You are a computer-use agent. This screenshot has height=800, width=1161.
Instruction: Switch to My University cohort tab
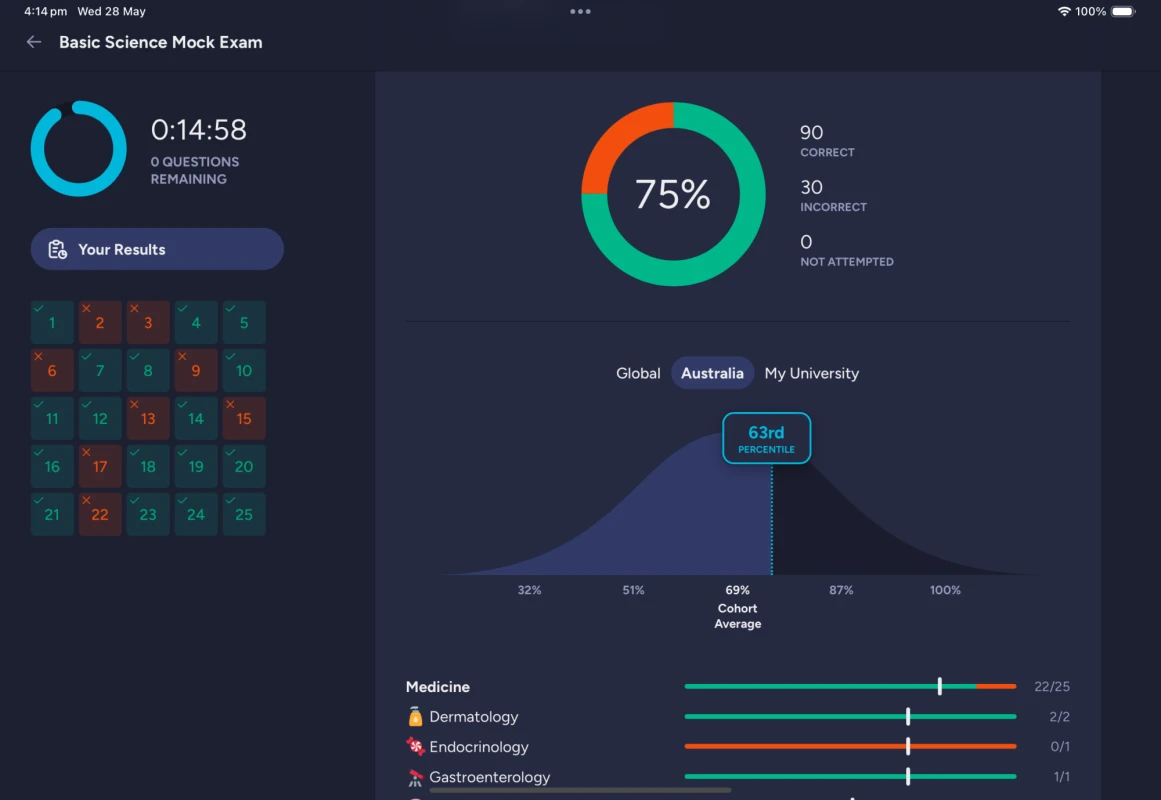811,373
